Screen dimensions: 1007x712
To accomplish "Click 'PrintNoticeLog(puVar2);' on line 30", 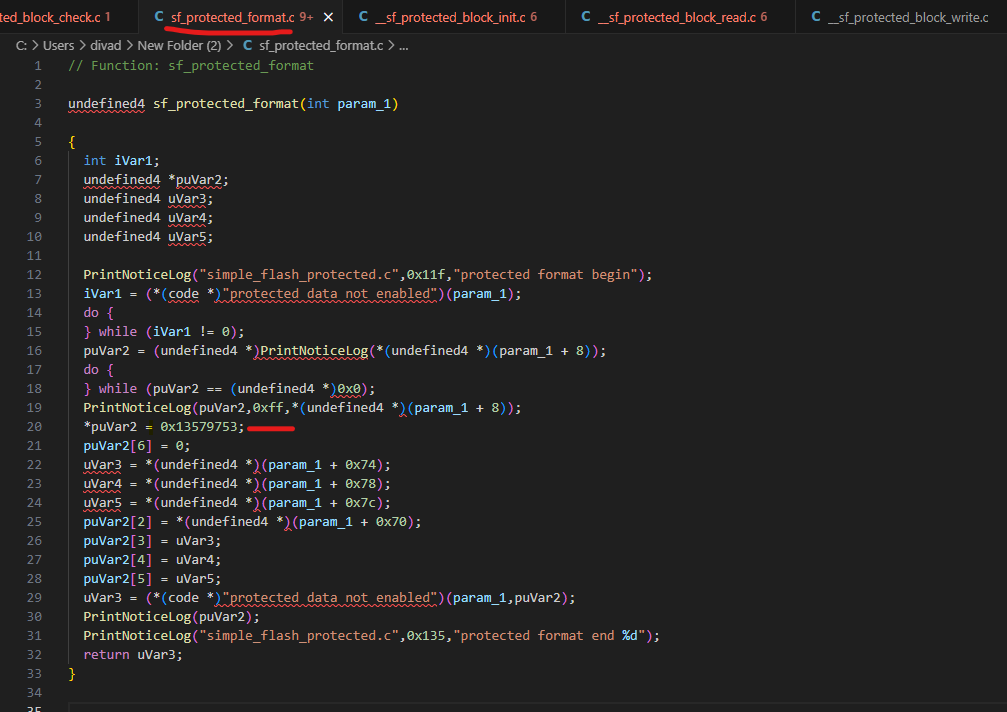I will coord(171,617).
